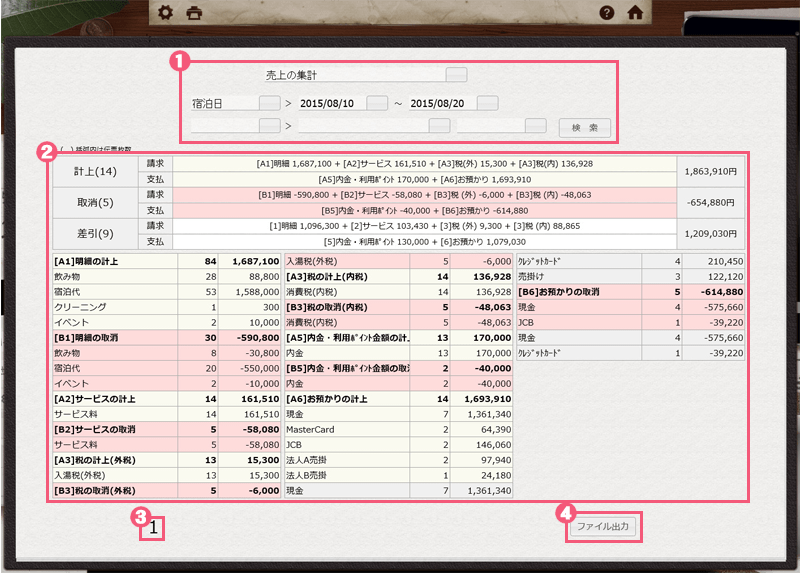Select the [A5]内金 170,000 header row
The image size is (800, 573).
pos(398,338)
